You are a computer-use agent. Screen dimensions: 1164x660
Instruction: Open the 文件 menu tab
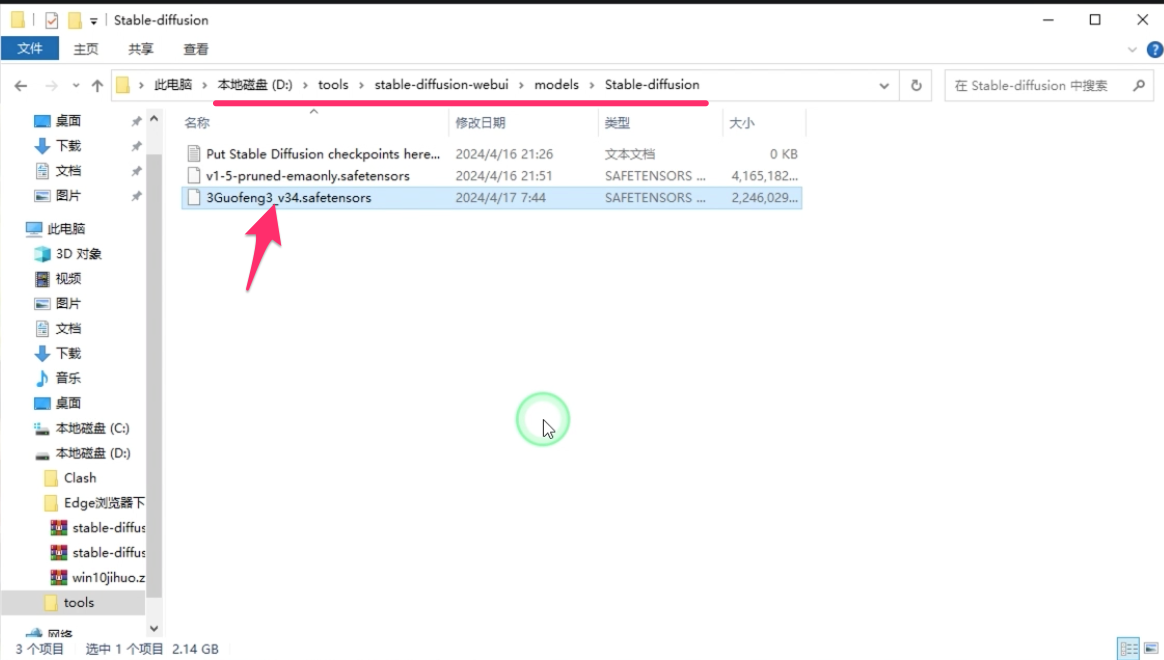click(30, 48)
